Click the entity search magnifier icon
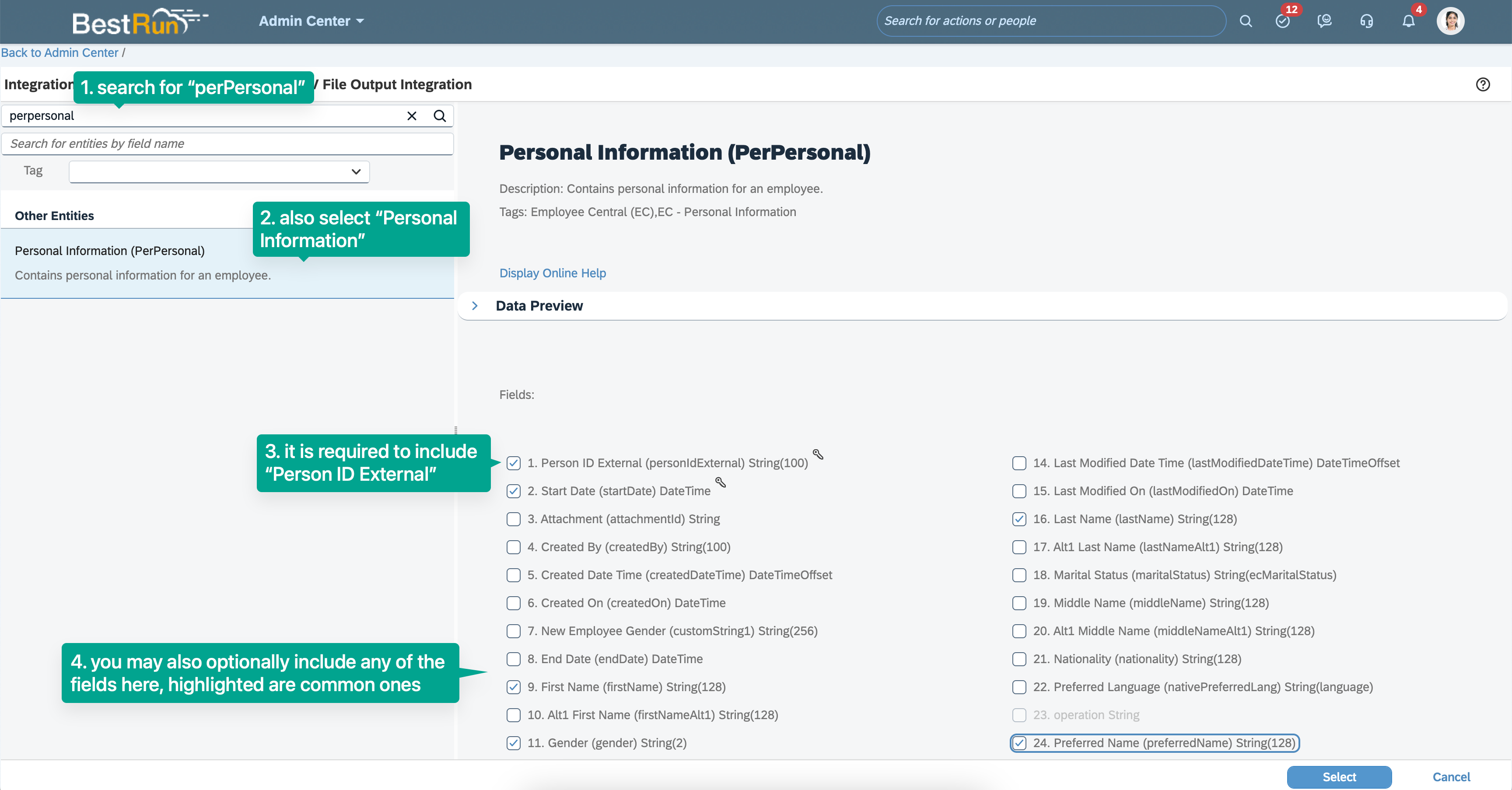Image resolution: width=1512 pixels, height=790 pixels. click(440, 115)
